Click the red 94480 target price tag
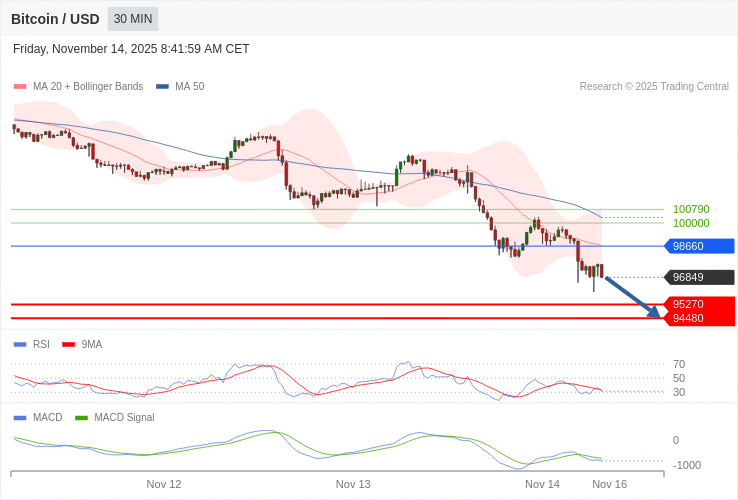Screen dimensions: 738x500 click(x=699, y=318)
